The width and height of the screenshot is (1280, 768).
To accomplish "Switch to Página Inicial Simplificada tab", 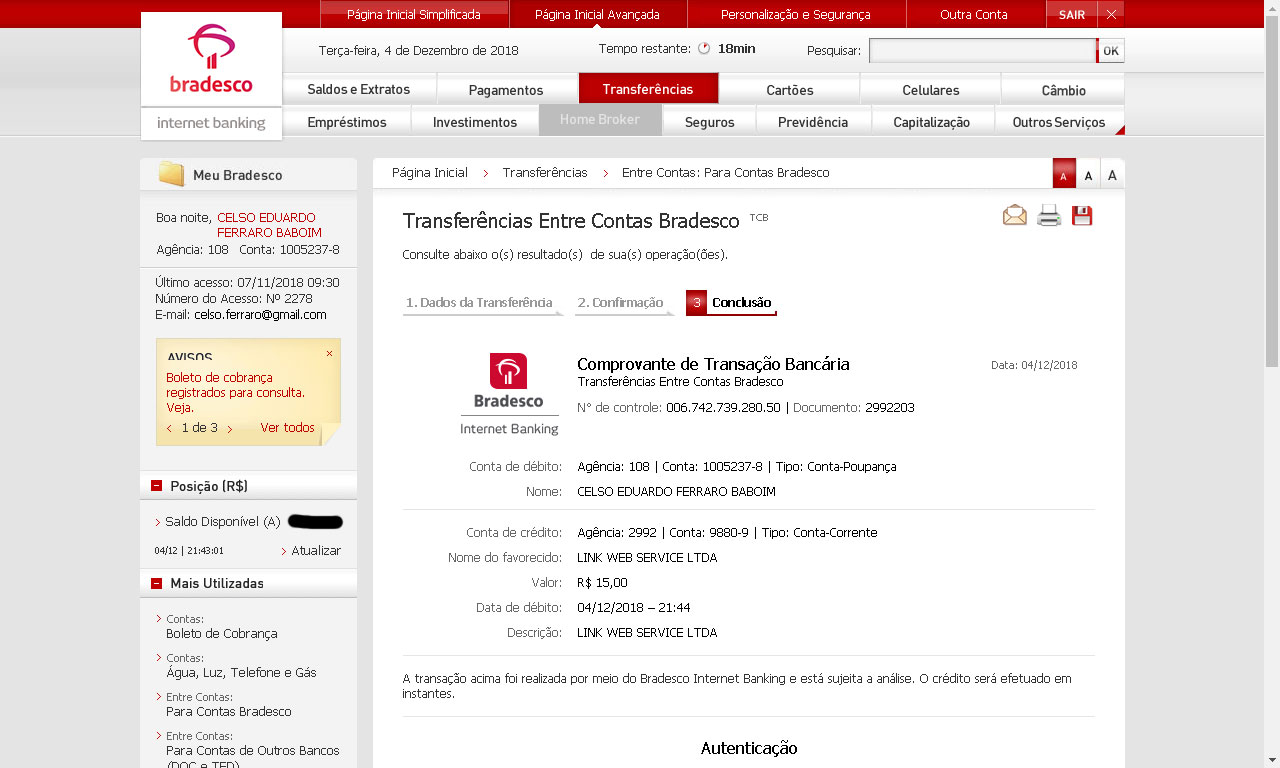I will point(414,14).
